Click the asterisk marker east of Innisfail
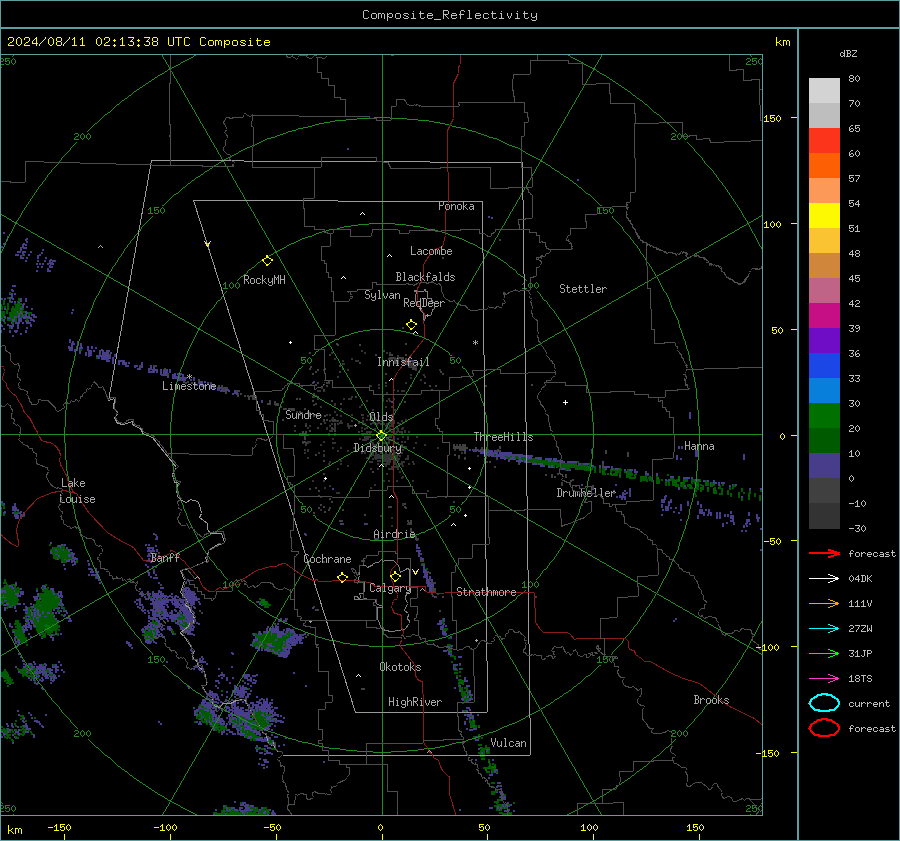Viewport: 900px width, 841px height. point(475,343)
